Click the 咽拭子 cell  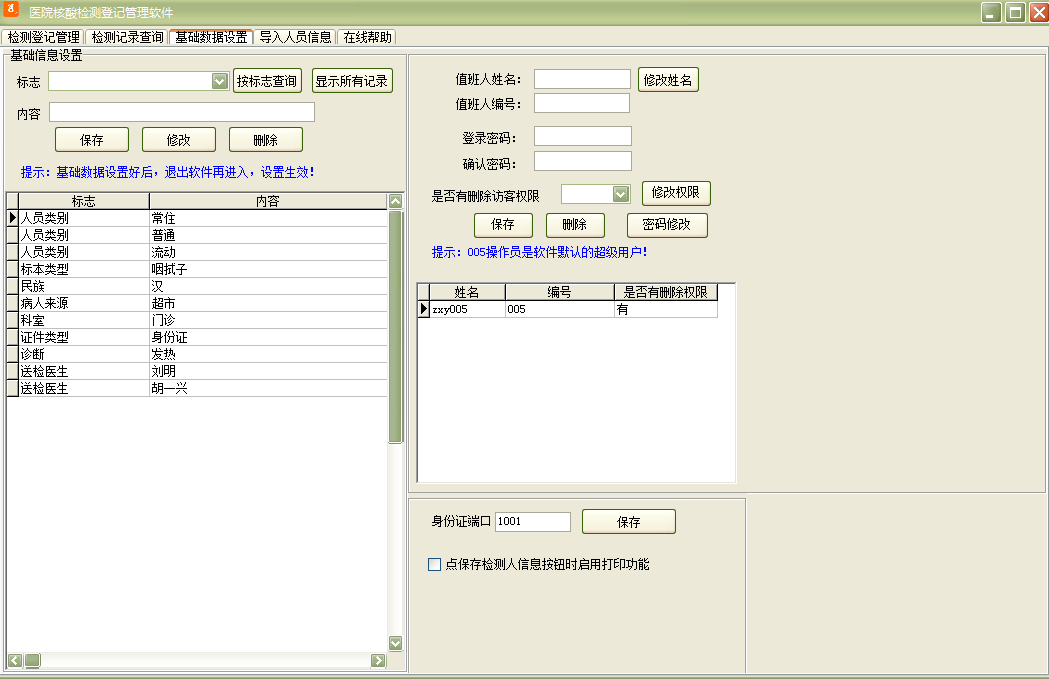(x=268, y=269)
